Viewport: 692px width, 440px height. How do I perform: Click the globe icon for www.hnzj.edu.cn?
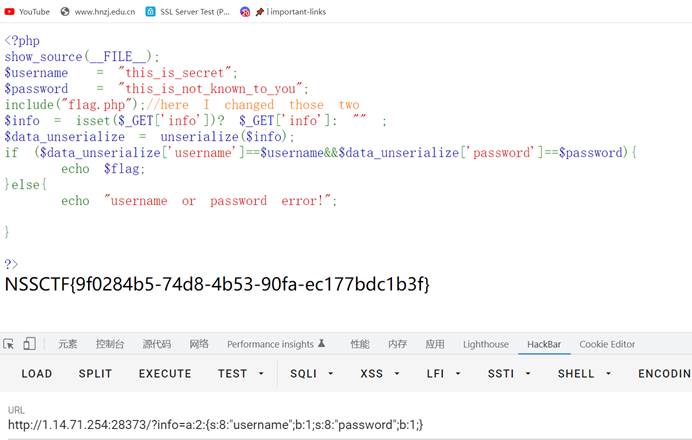coord(65,11)
